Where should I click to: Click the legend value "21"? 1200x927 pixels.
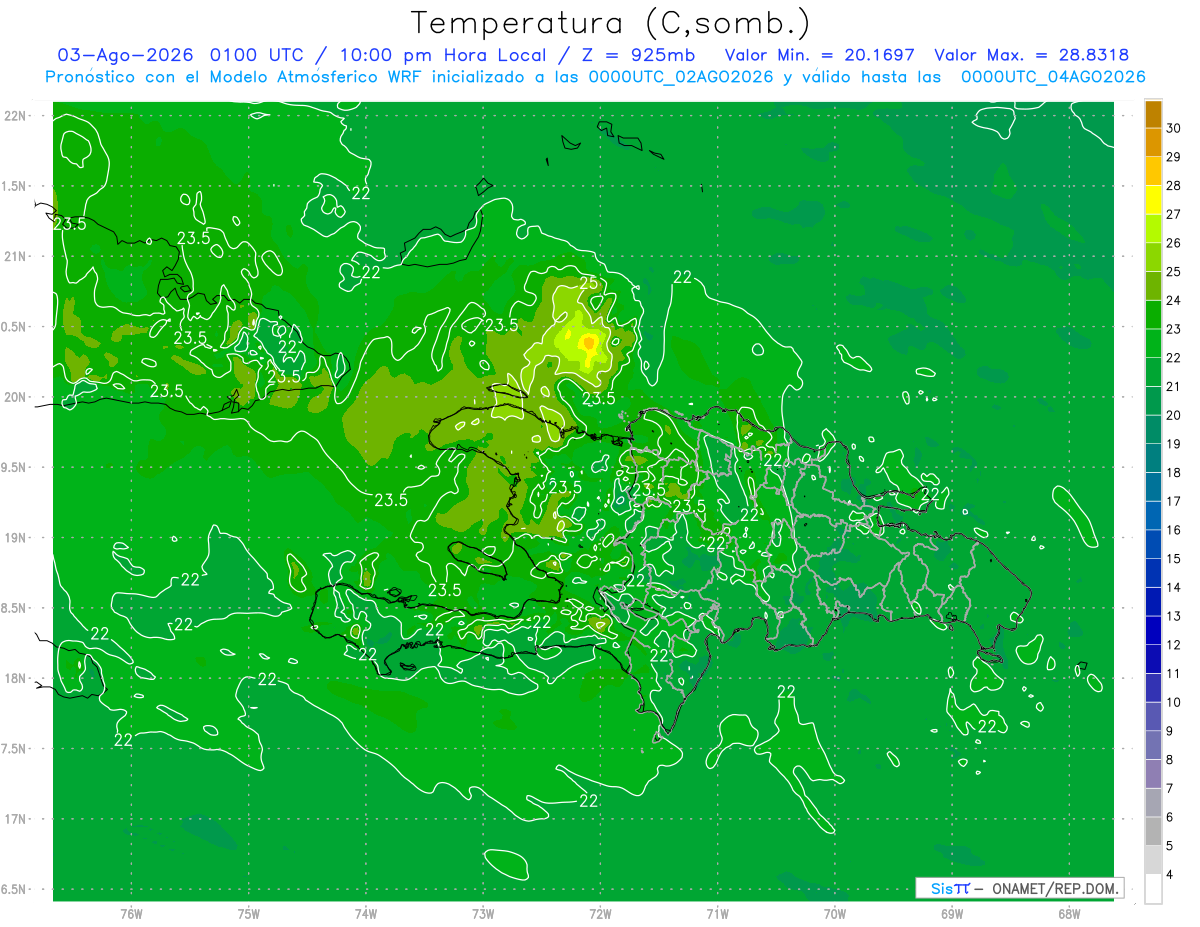[x=1174, y=386]
